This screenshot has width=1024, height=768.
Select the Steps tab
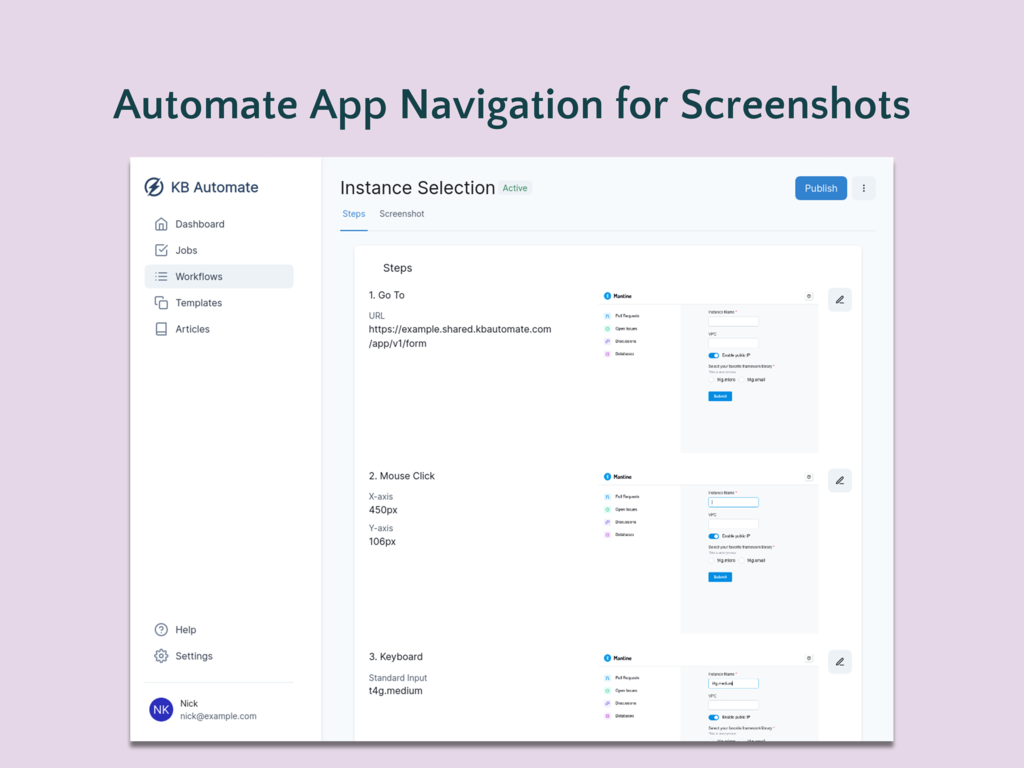pyautogui.click(x=354, y=214)
